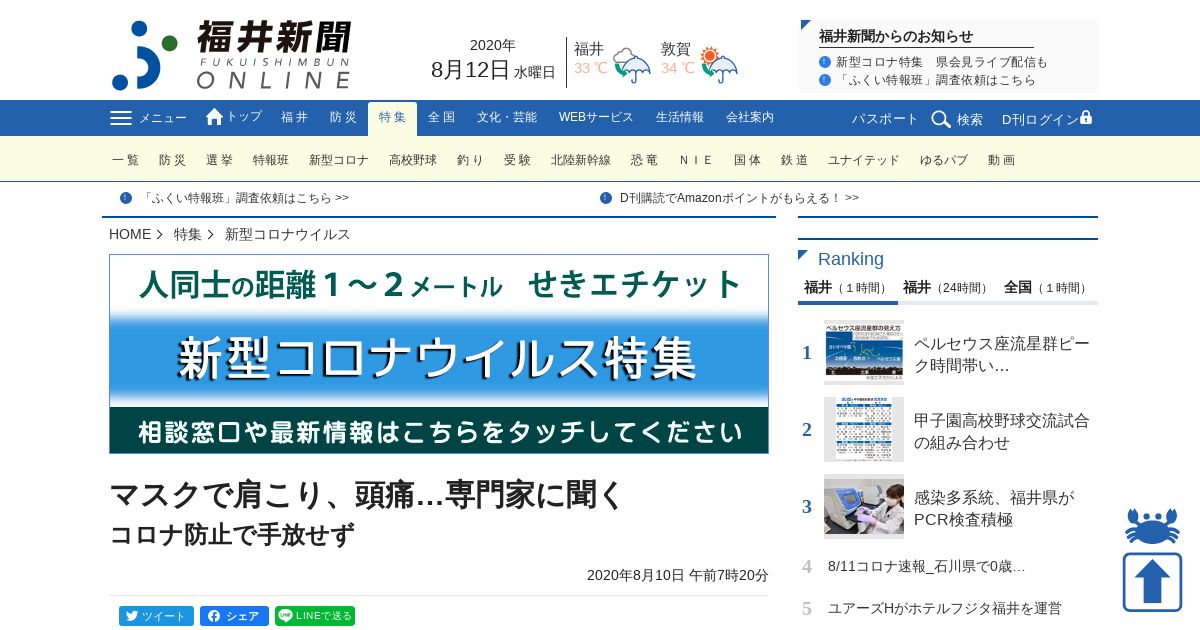1200x630 pixels.
Task: Click the ticker ふくい特報班 調査依頼はこちら link
Action: [x=245, y=198]
